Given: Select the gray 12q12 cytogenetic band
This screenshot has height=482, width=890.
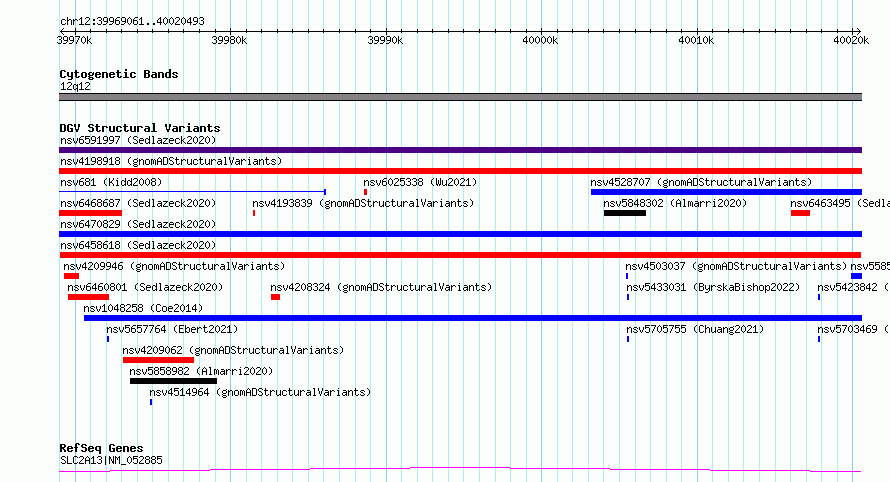Looking at the screenshot, I should point(460,97).
